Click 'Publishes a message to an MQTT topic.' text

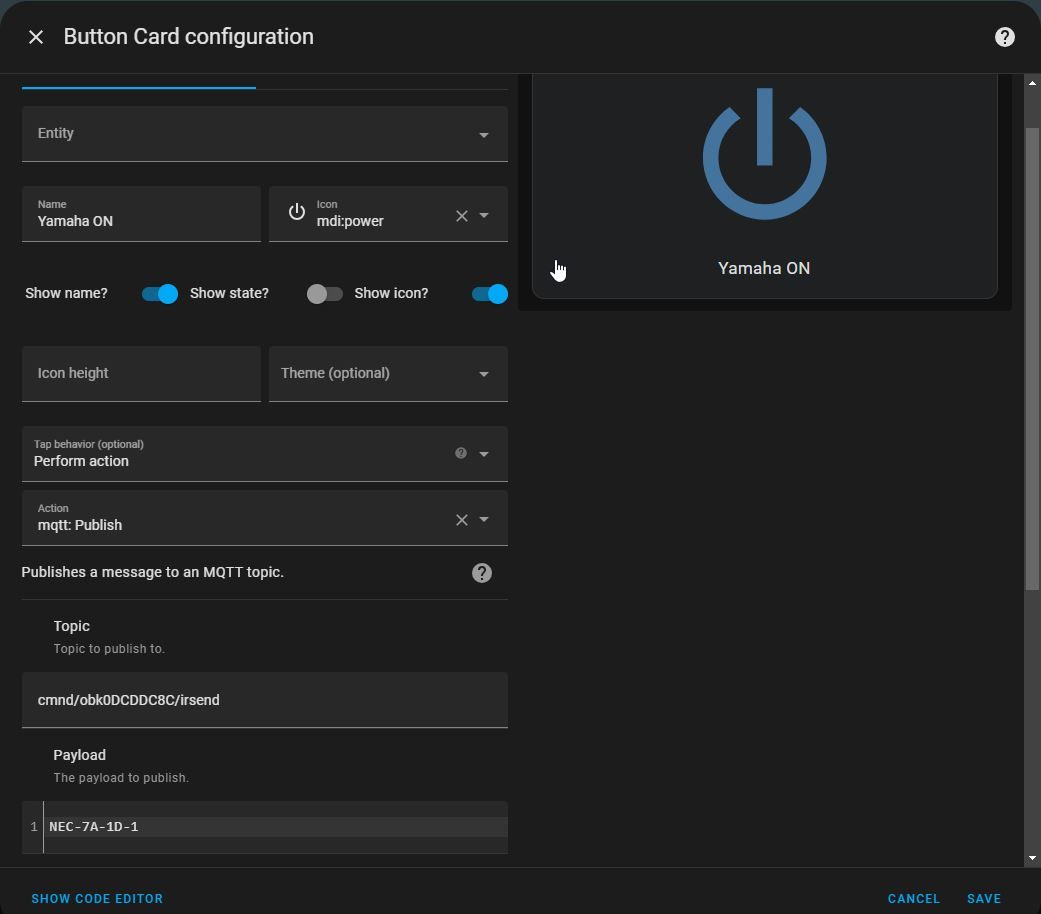click(153, 572)
